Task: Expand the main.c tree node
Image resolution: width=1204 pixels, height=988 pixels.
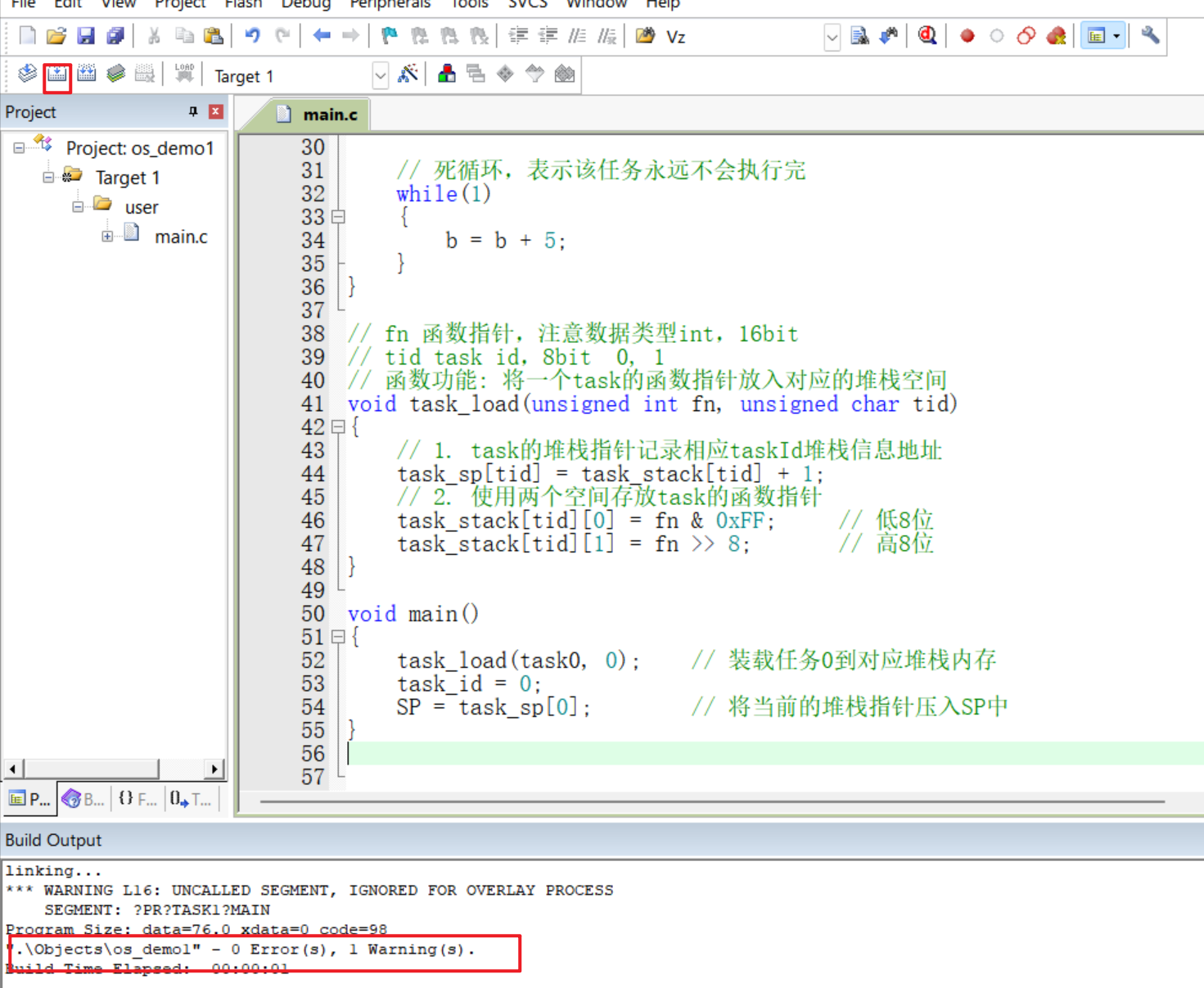Action: click(107, 237)
